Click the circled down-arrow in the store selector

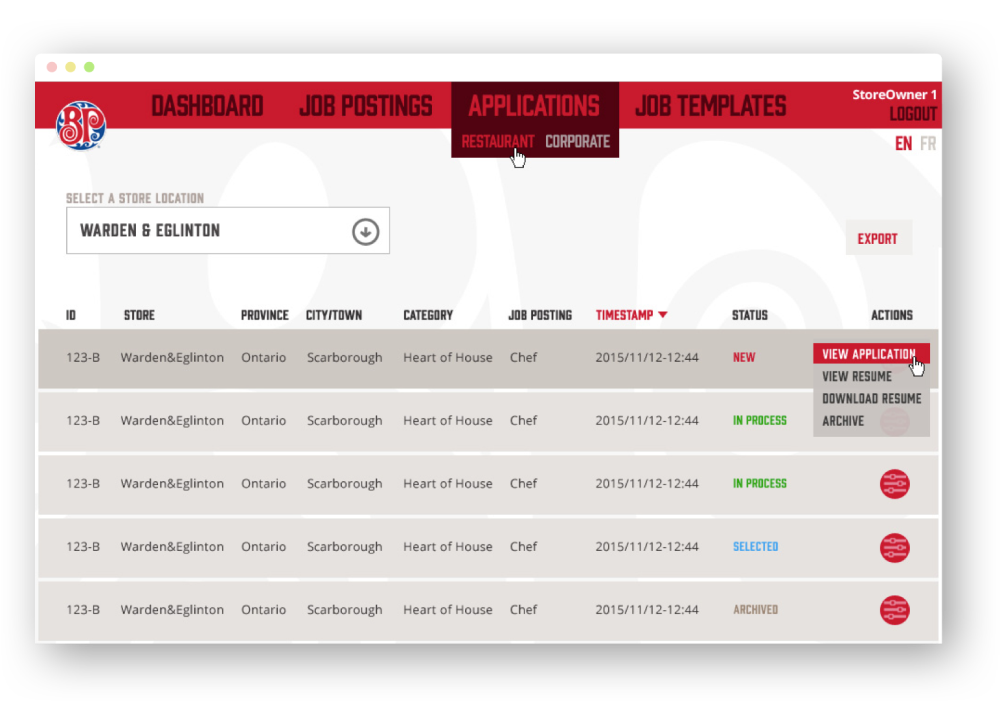[x=366, y=232]
